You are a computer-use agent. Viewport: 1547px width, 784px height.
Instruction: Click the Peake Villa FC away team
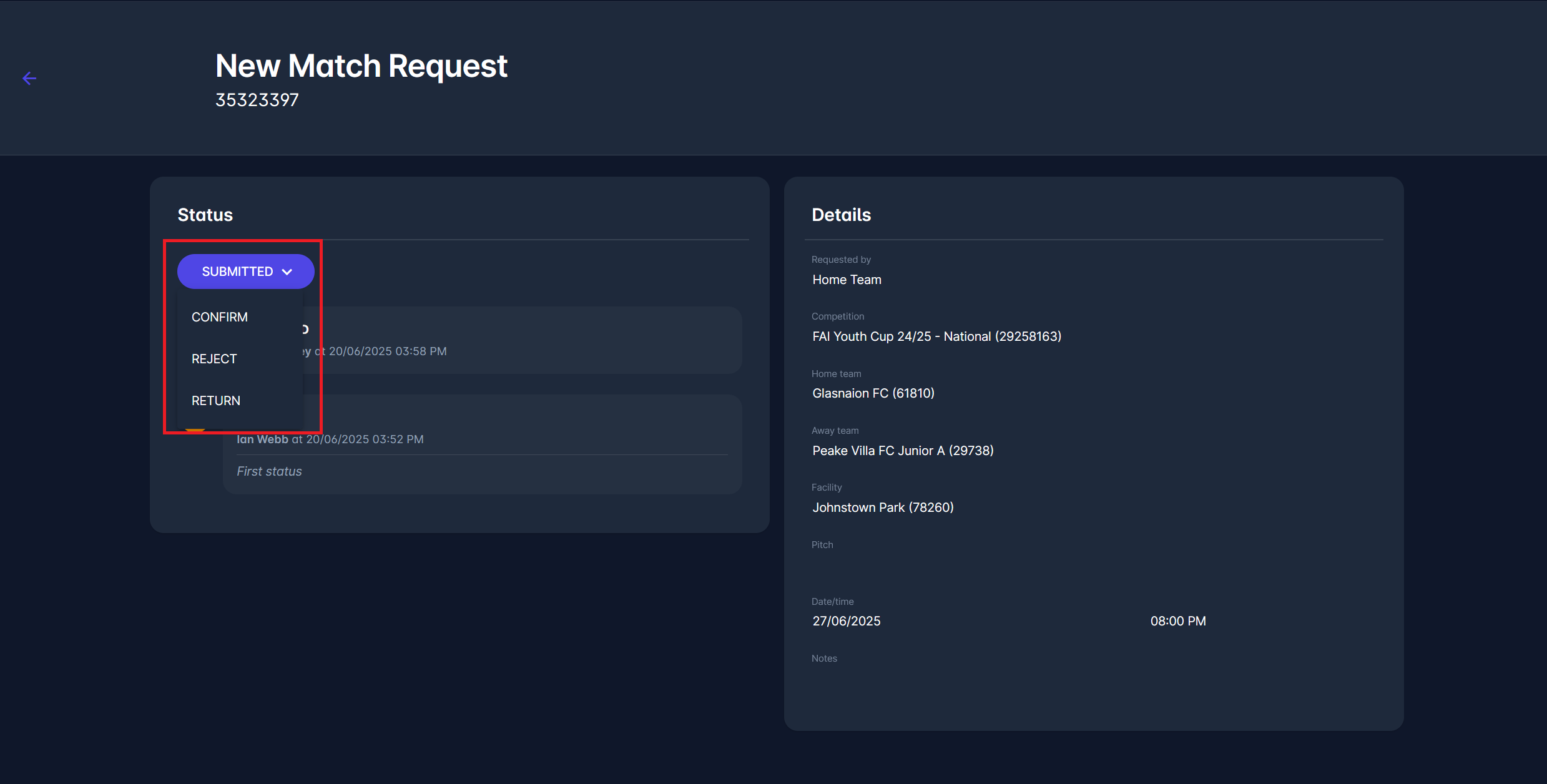[x=903, y=451]
